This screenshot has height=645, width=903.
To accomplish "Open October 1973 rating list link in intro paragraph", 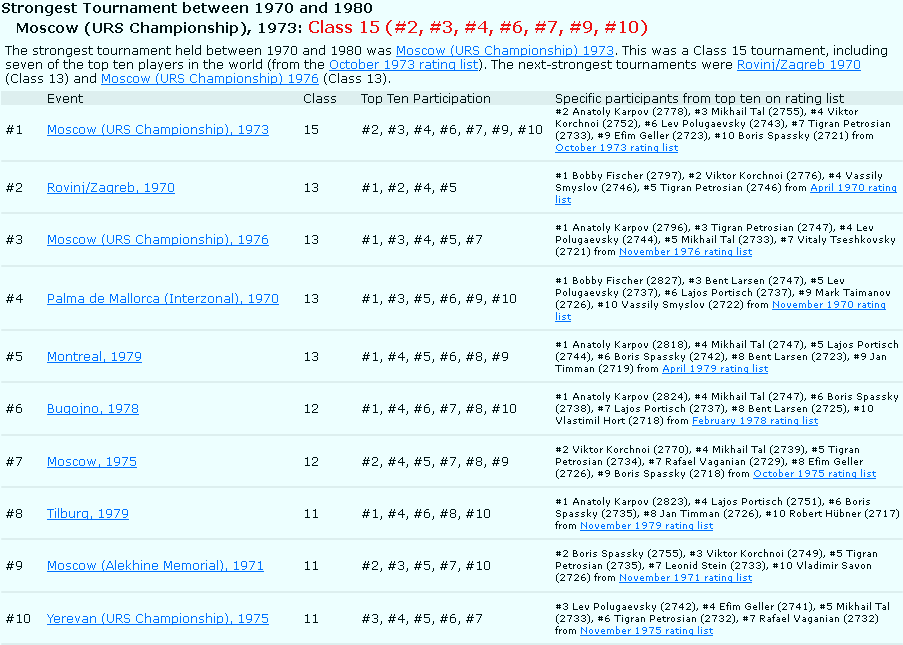I will point(404,65).
